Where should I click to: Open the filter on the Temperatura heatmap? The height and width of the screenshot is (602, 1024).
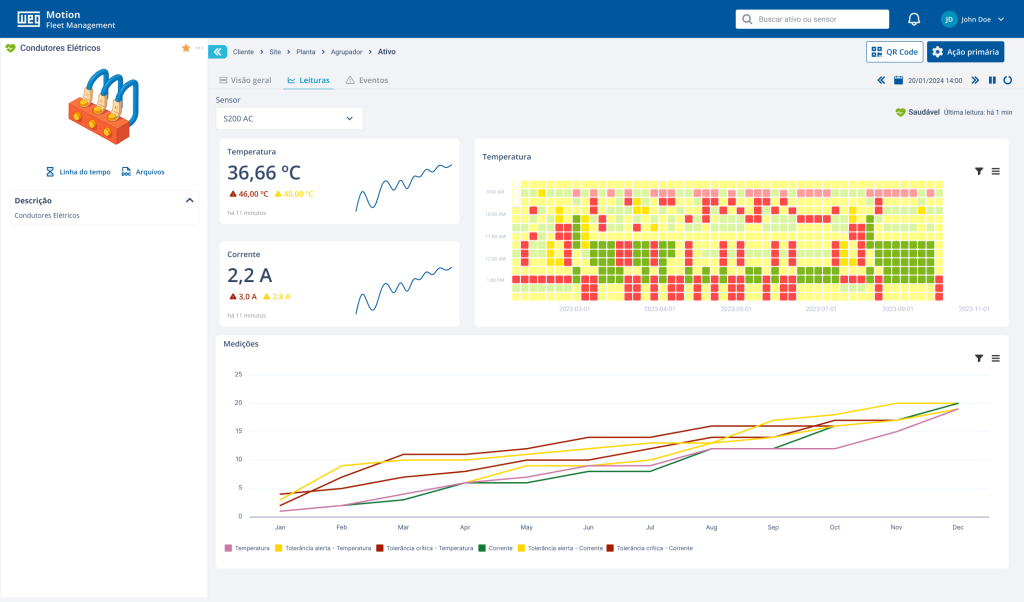coord(979,172)
